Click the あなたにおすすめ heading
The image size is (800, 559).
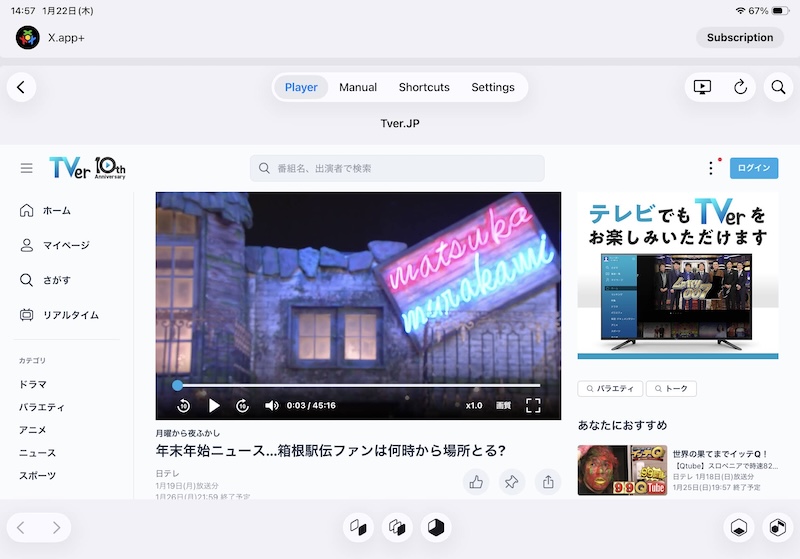coord(622,425)
